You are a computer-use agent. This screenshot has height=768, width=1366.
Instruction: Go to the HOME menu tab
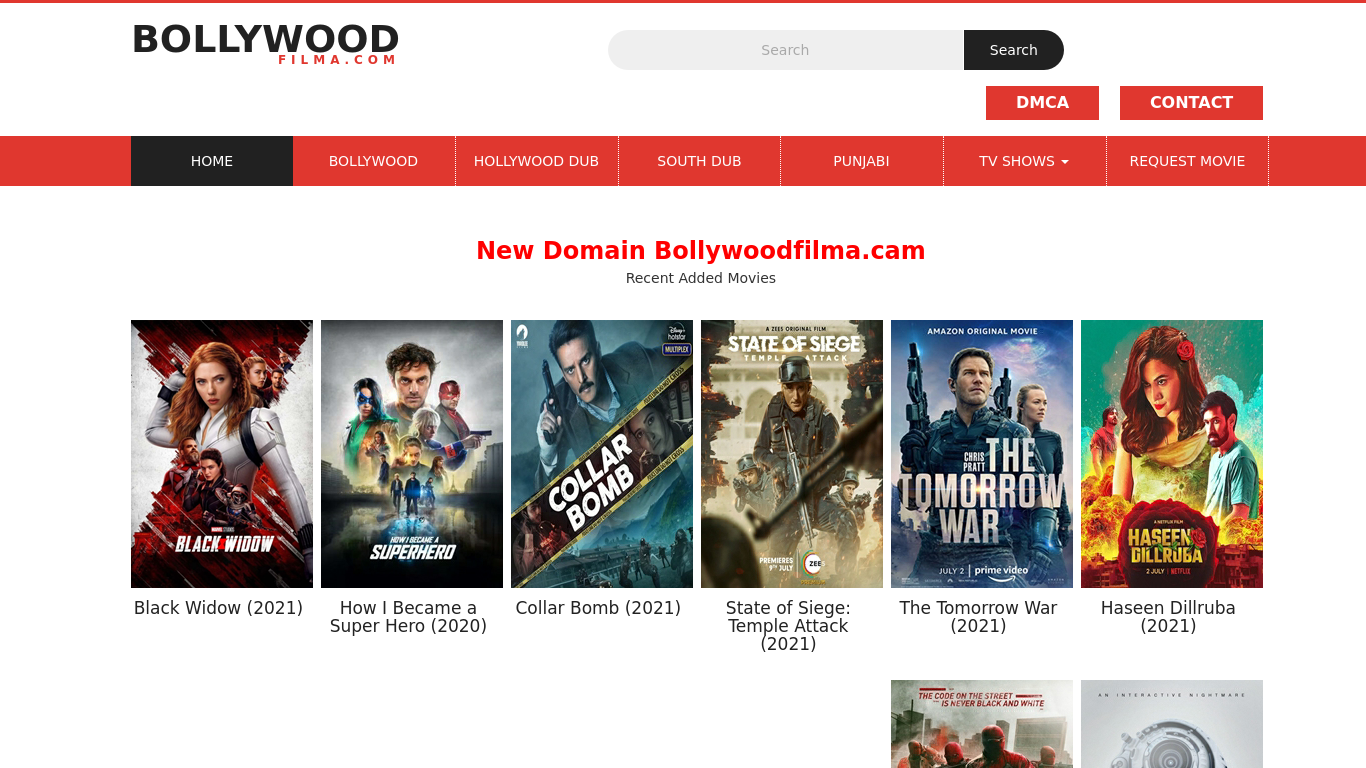tap(212, 161)
